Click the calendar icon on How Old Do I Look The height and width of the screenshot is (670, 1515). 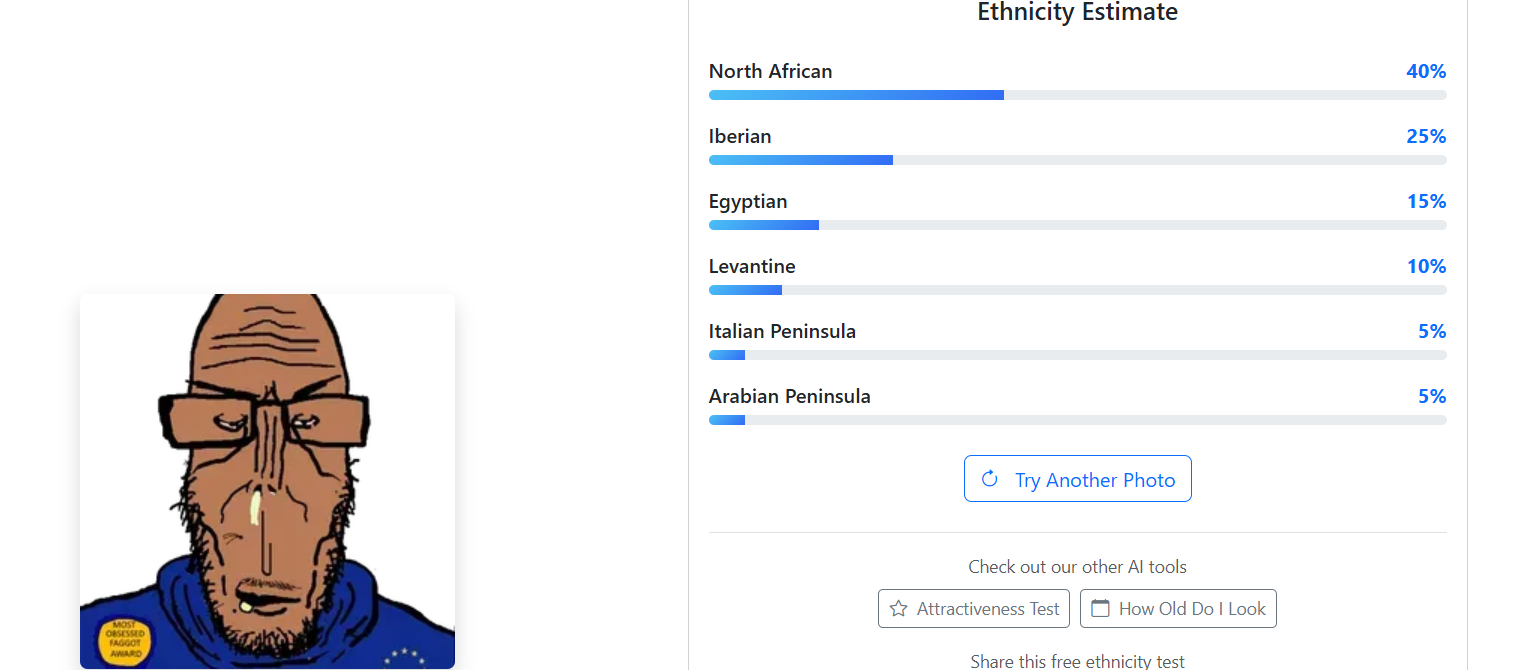click(x=1100, y=608)
